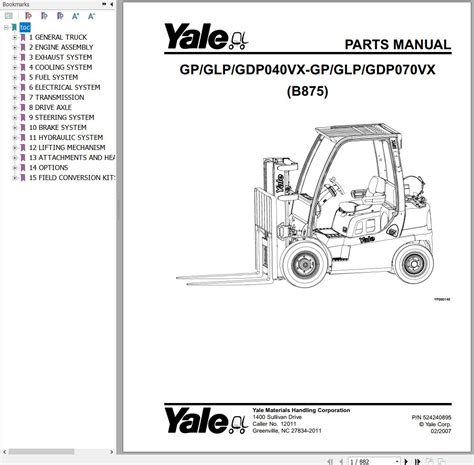Decrease bookmark text size with A-
The height and width of the screenshot is (465, 474).
91,16
